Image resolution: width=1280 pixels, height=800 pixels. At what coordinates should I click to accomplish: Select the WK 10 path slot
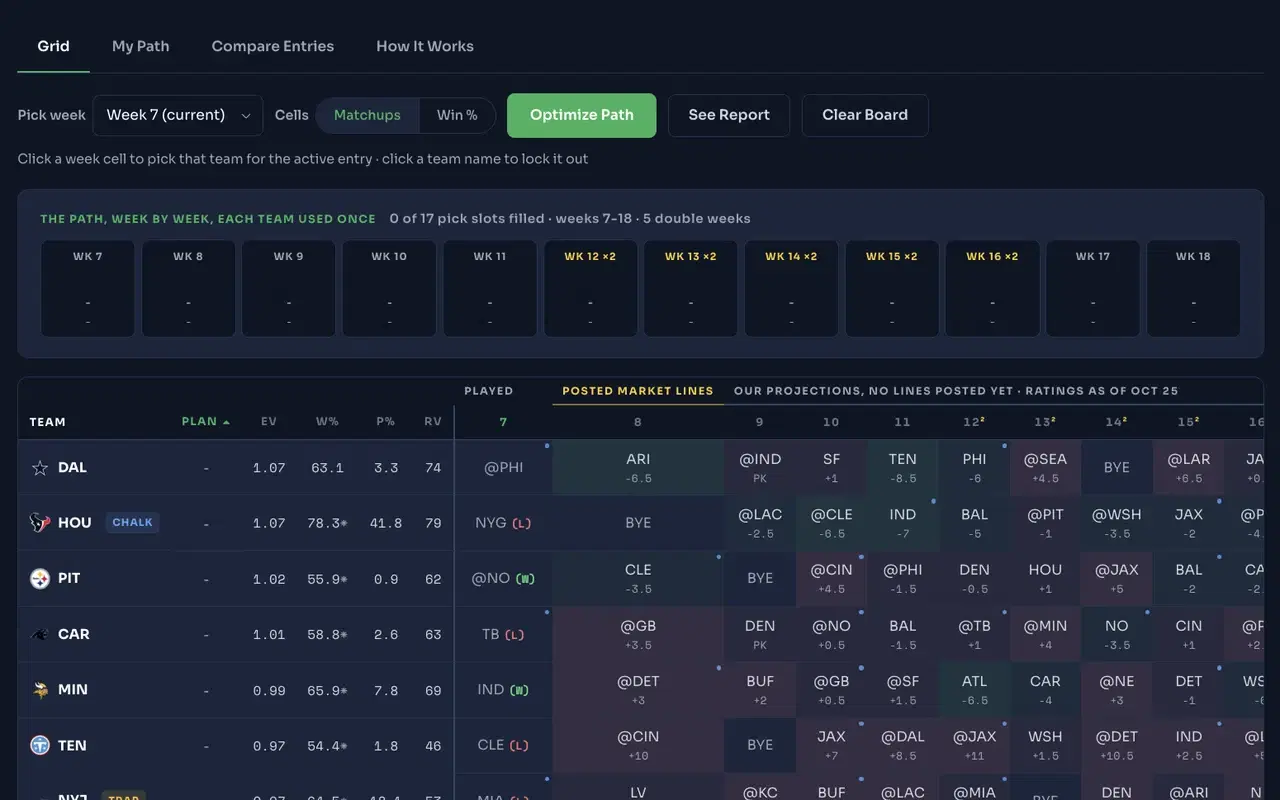(x=389, y=288)
